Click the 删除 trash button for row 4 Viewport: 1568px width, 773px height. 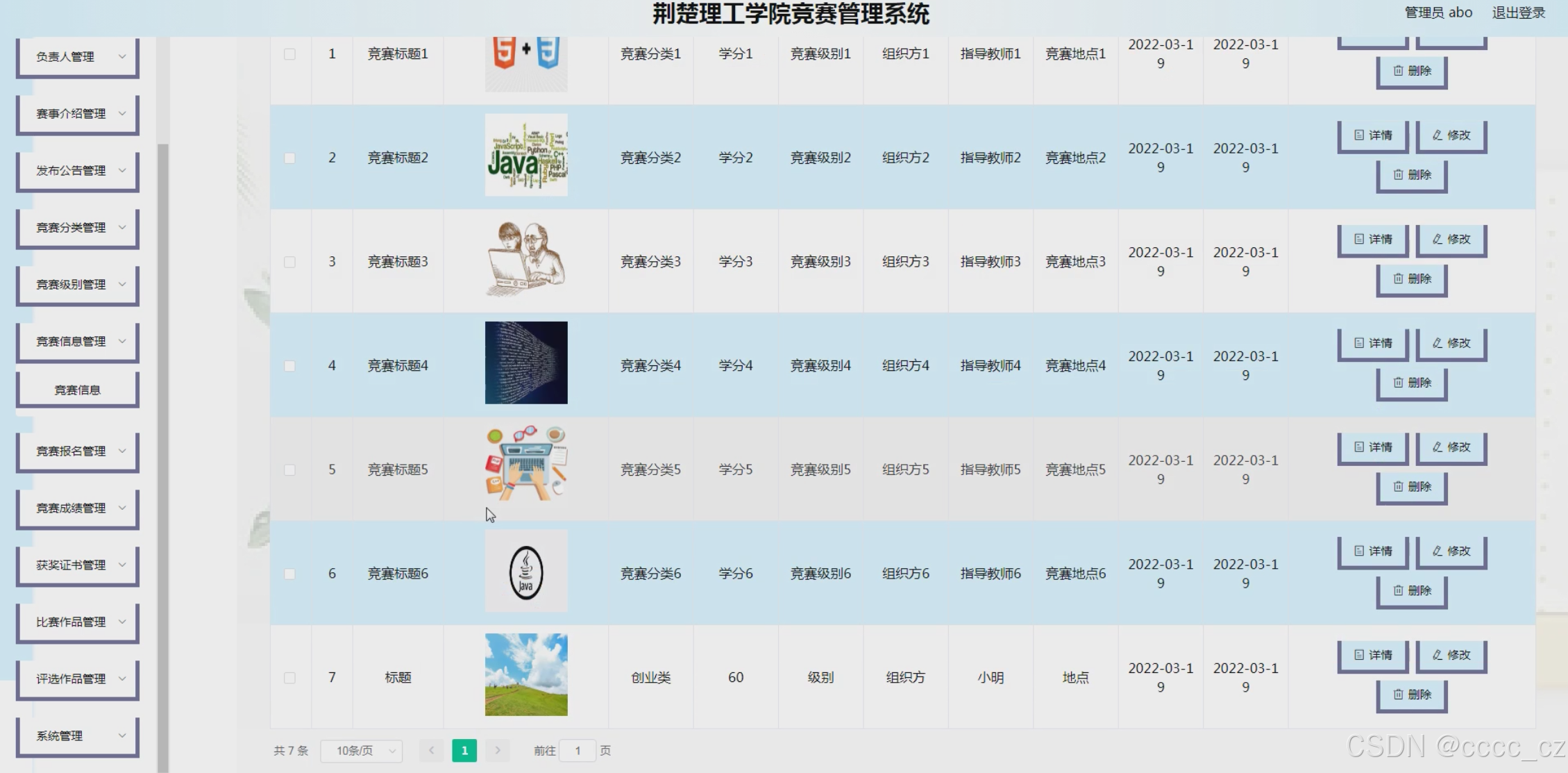point(1411,383)
